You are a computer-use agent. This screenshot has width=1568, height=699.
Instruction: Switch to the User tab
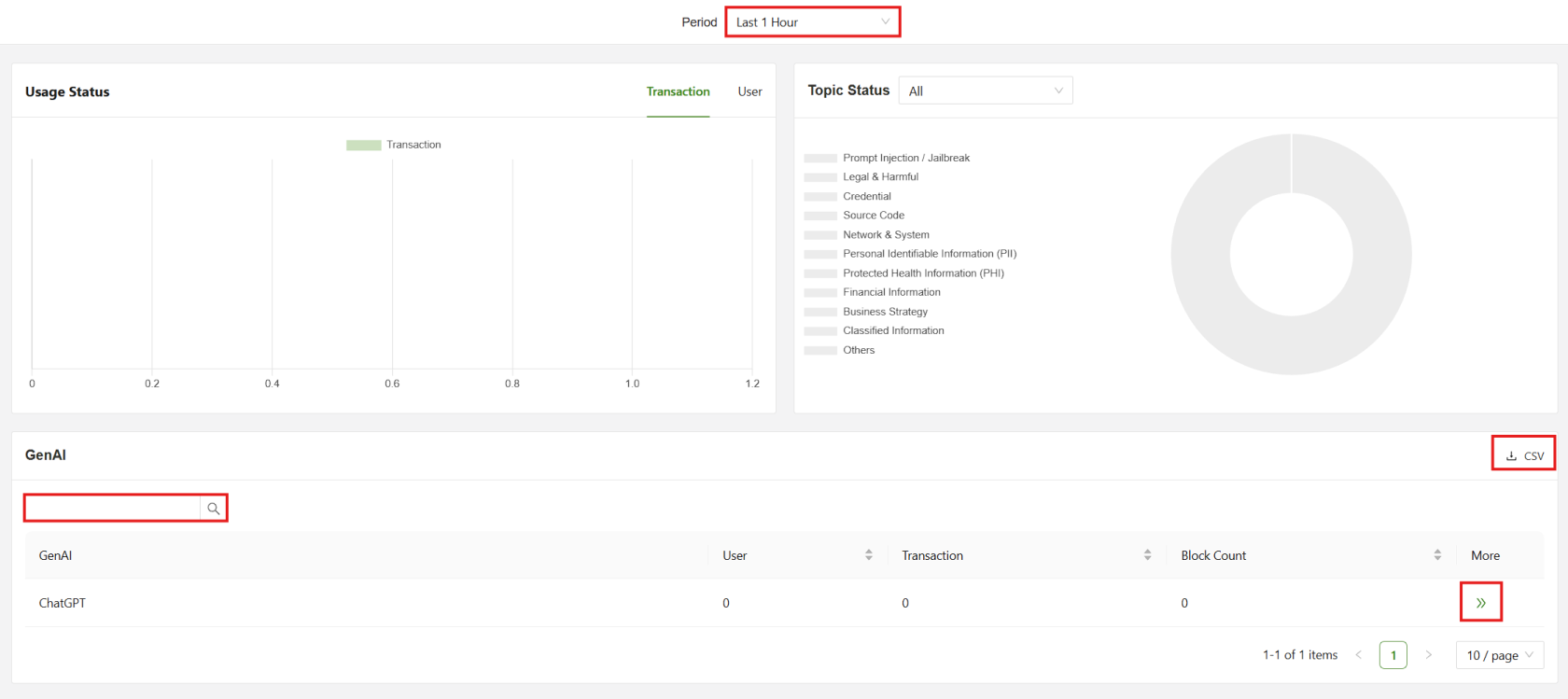(x=749, y=91)
